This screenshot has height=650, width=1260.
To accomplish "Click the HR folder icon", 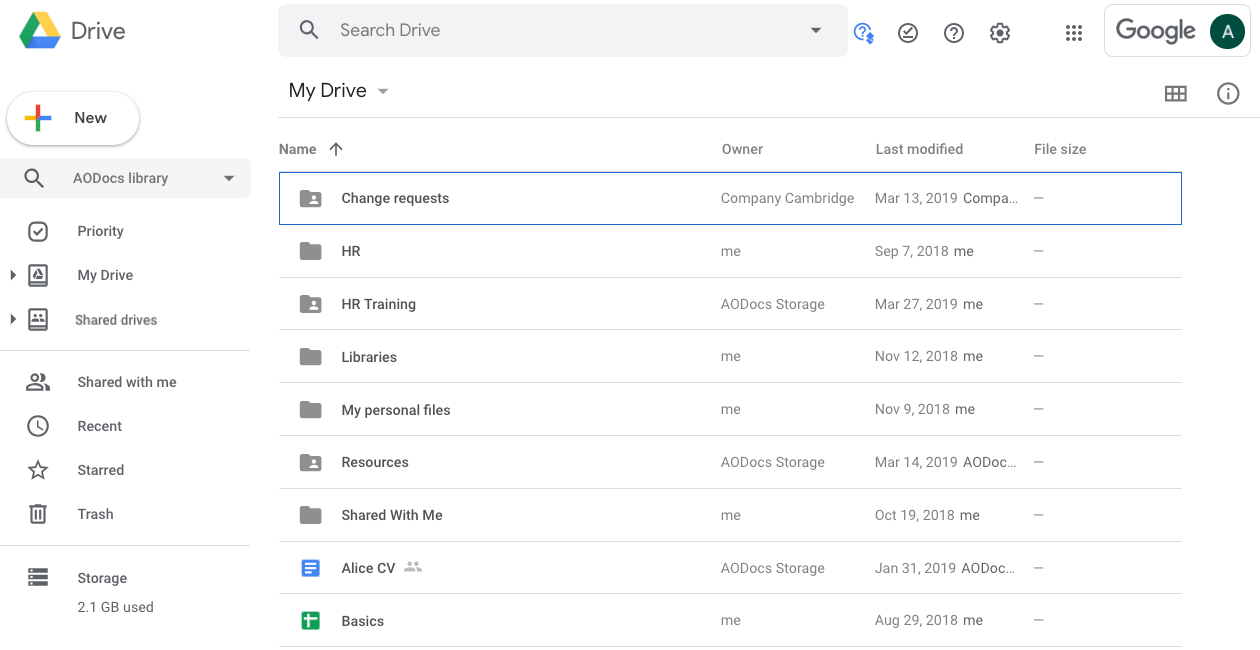I will (x=311, y=251).
